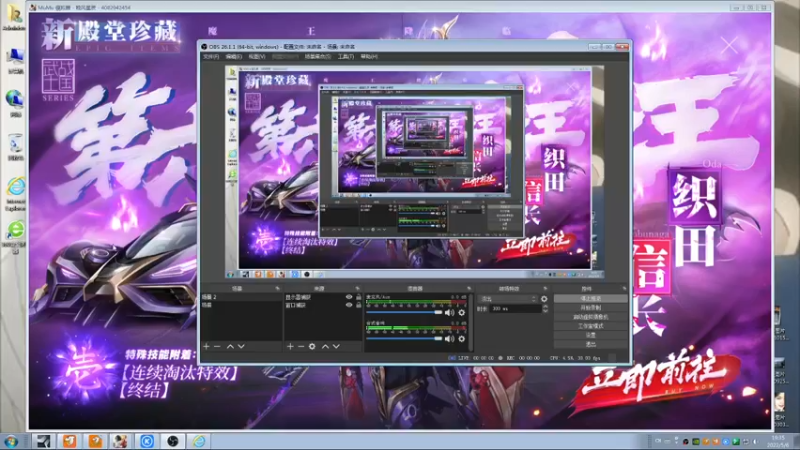
Task: Pop out the 来源 dock with its header icon
Action: 357,289
